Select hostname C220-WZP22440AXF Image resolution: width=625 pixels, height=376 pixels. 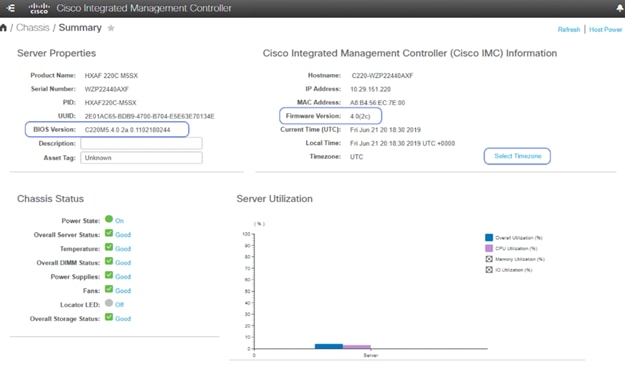pos(382,75)
